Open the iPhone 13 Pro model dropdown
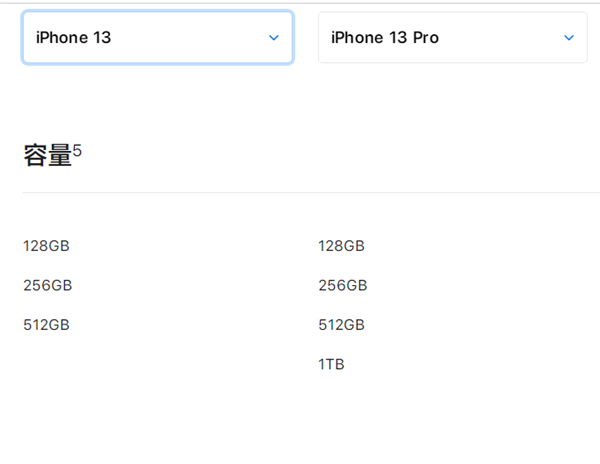600x464 pixels. (x=452, y=38)
